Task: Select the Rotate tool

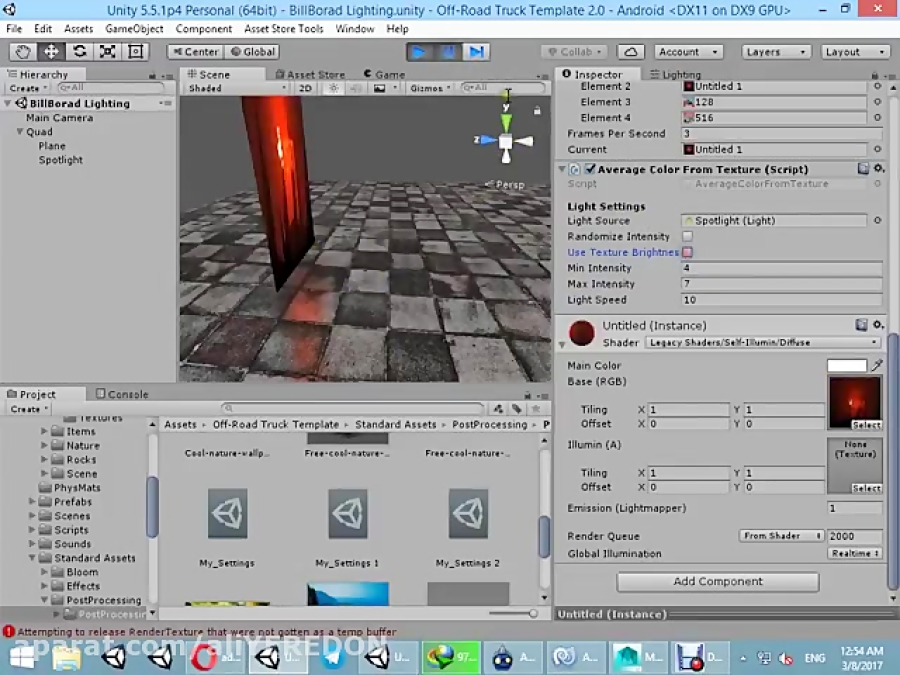Action: point(76,51)
